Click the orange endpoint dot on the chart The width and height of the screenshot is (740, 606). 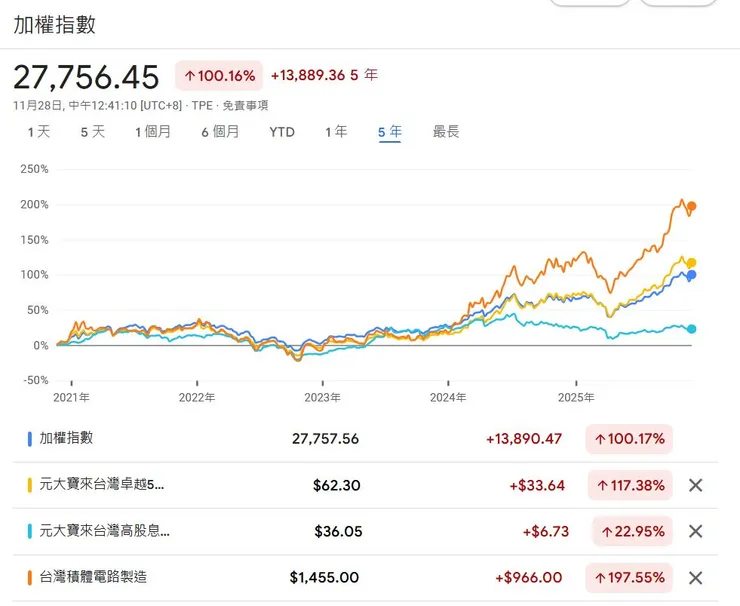coord(691,206)
